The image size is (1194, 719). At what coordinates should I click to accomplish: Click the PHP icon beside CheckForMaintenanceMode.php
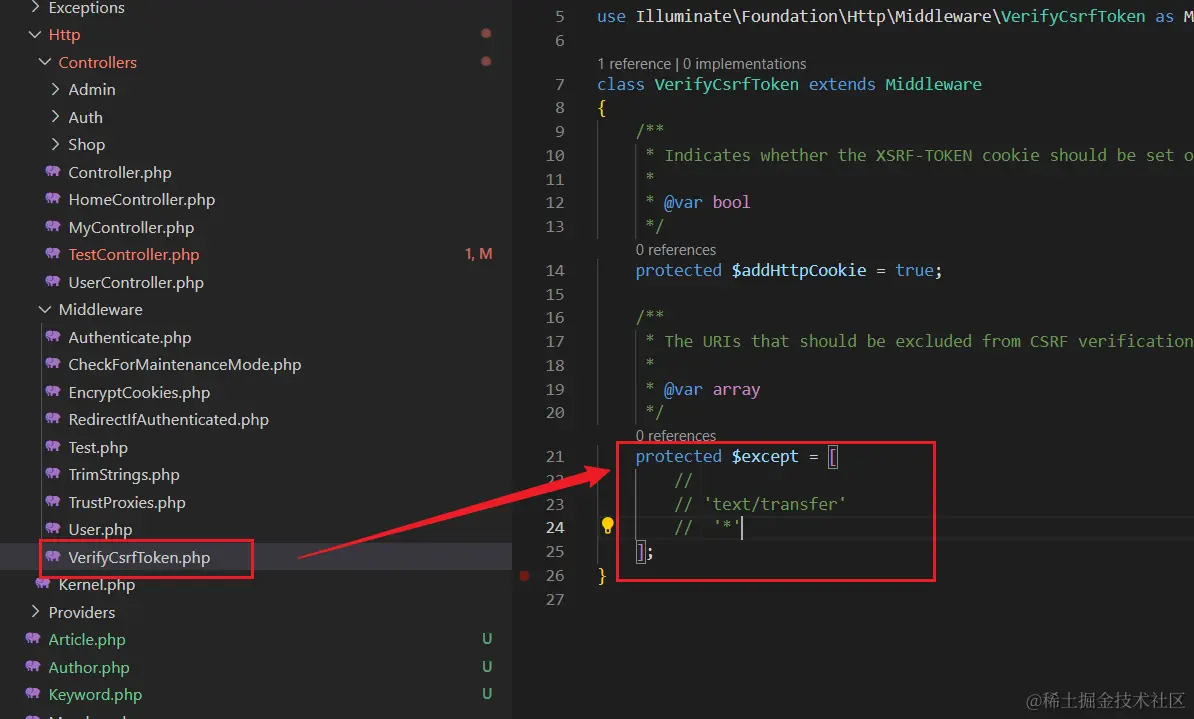53,364
